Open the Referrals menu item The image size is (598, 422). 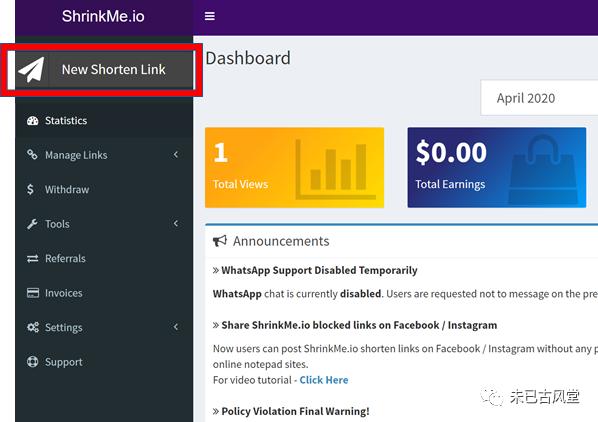point(104,258)
